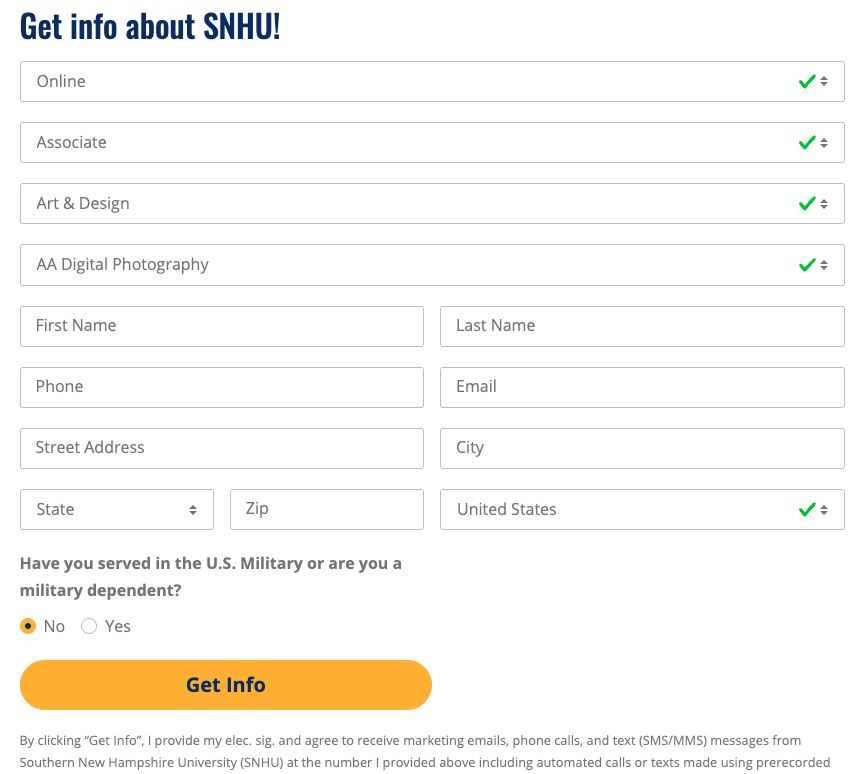
Task: Click the green checkmark beside Online dropdown
Action: (808, 81)
